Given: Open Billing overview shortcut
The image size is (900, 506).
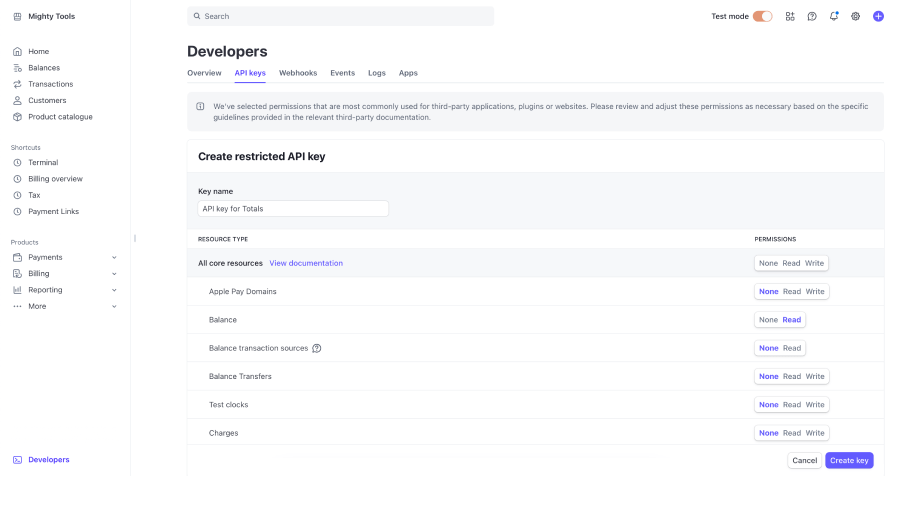Looking at the screenshot, I should tap(56, 179).
